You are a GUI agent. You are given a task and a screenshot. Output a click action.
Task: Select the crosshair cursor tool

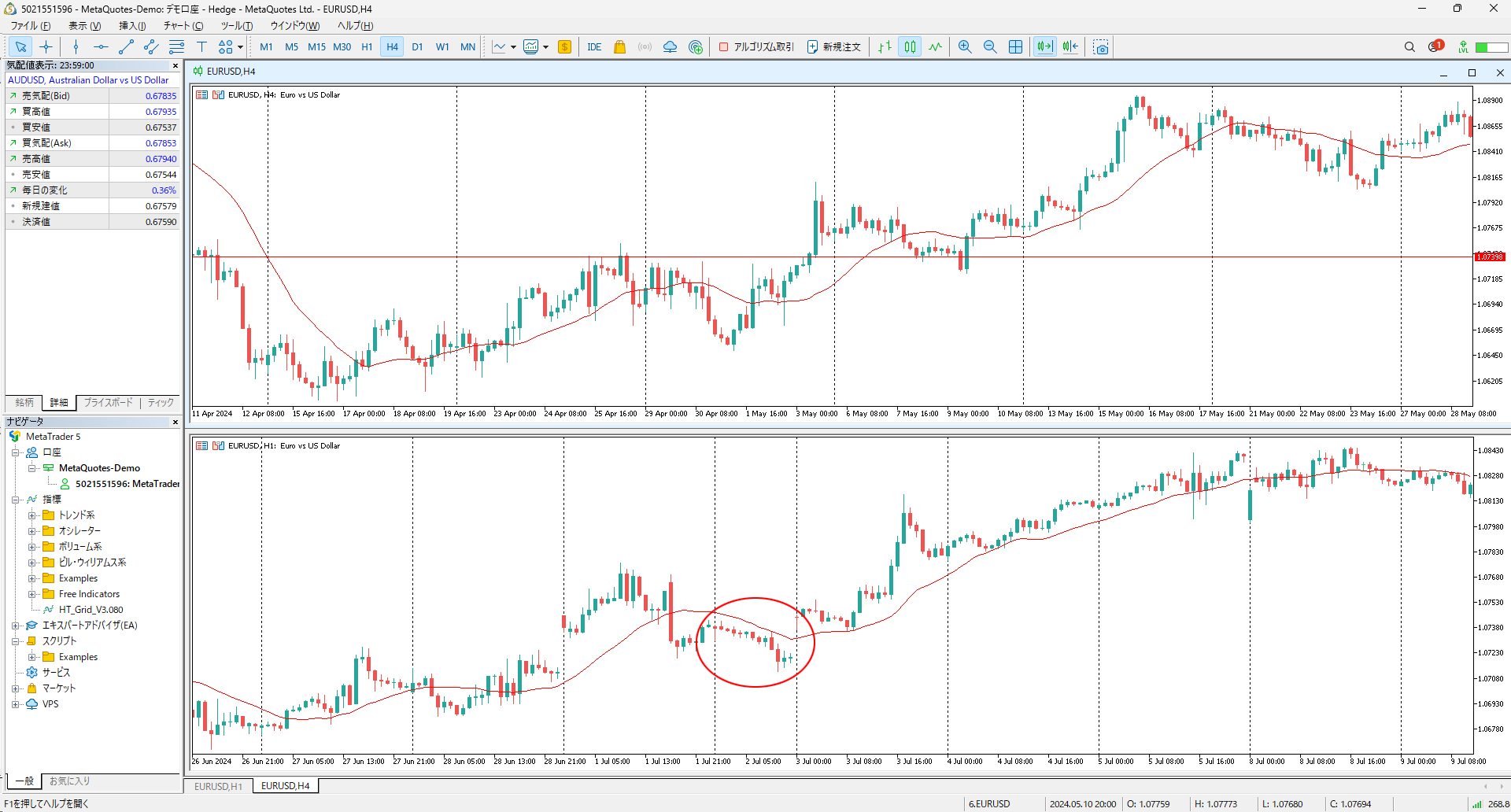pyautogui.click(x=46, y=47)
